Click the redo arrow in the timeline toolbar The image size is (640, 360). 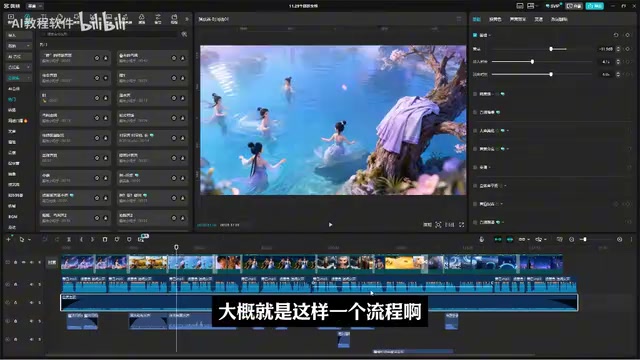tap(57, 240)
